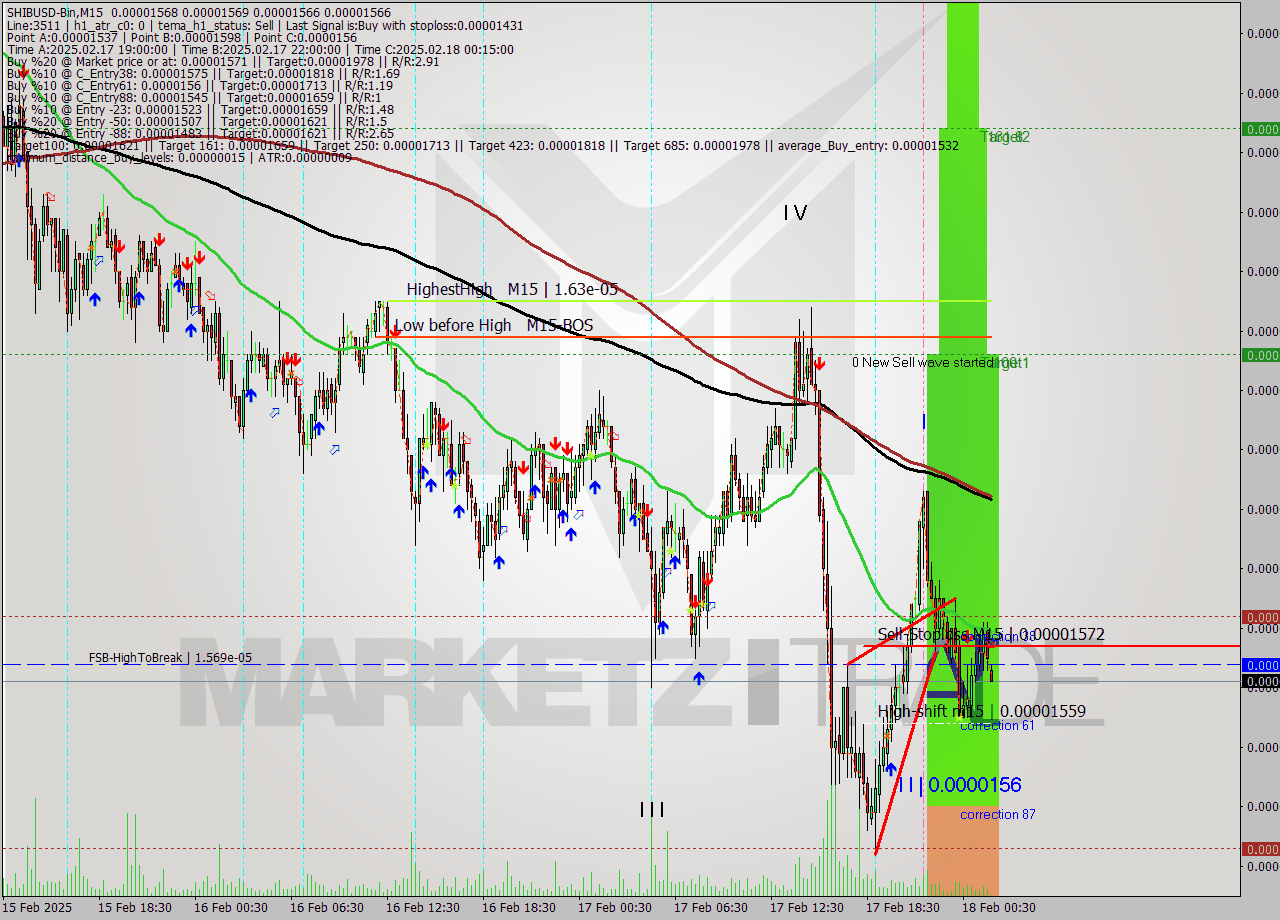Click the Sell-Stoploss M15 0.00001572 label
Viewport: 1280px width, 920px height.
(x=990, y=634)
